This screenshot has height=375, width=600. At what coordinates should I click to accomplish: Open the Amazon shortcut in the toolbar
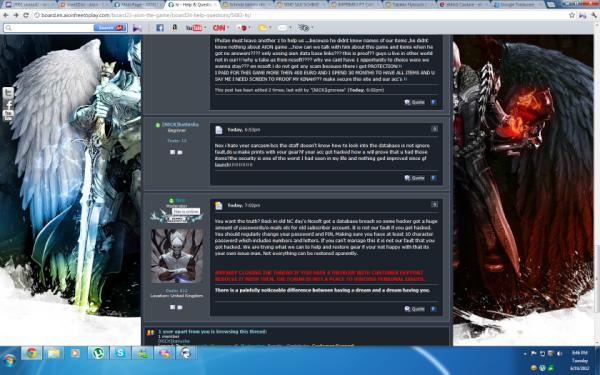pos(174,28)
